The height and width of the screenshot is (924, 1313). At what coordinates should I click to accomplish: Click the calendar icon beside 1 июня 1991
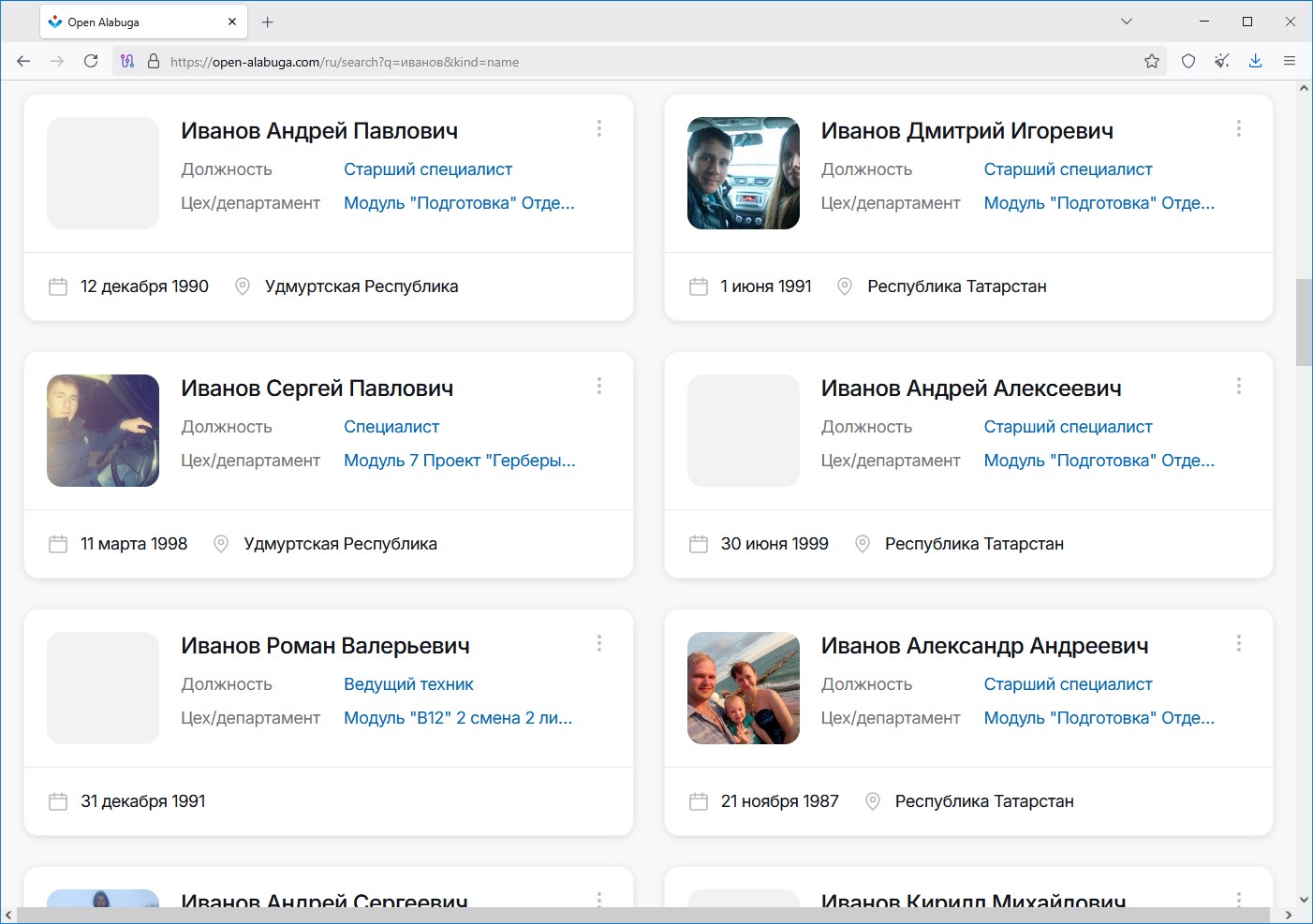[x=699, y=286]
